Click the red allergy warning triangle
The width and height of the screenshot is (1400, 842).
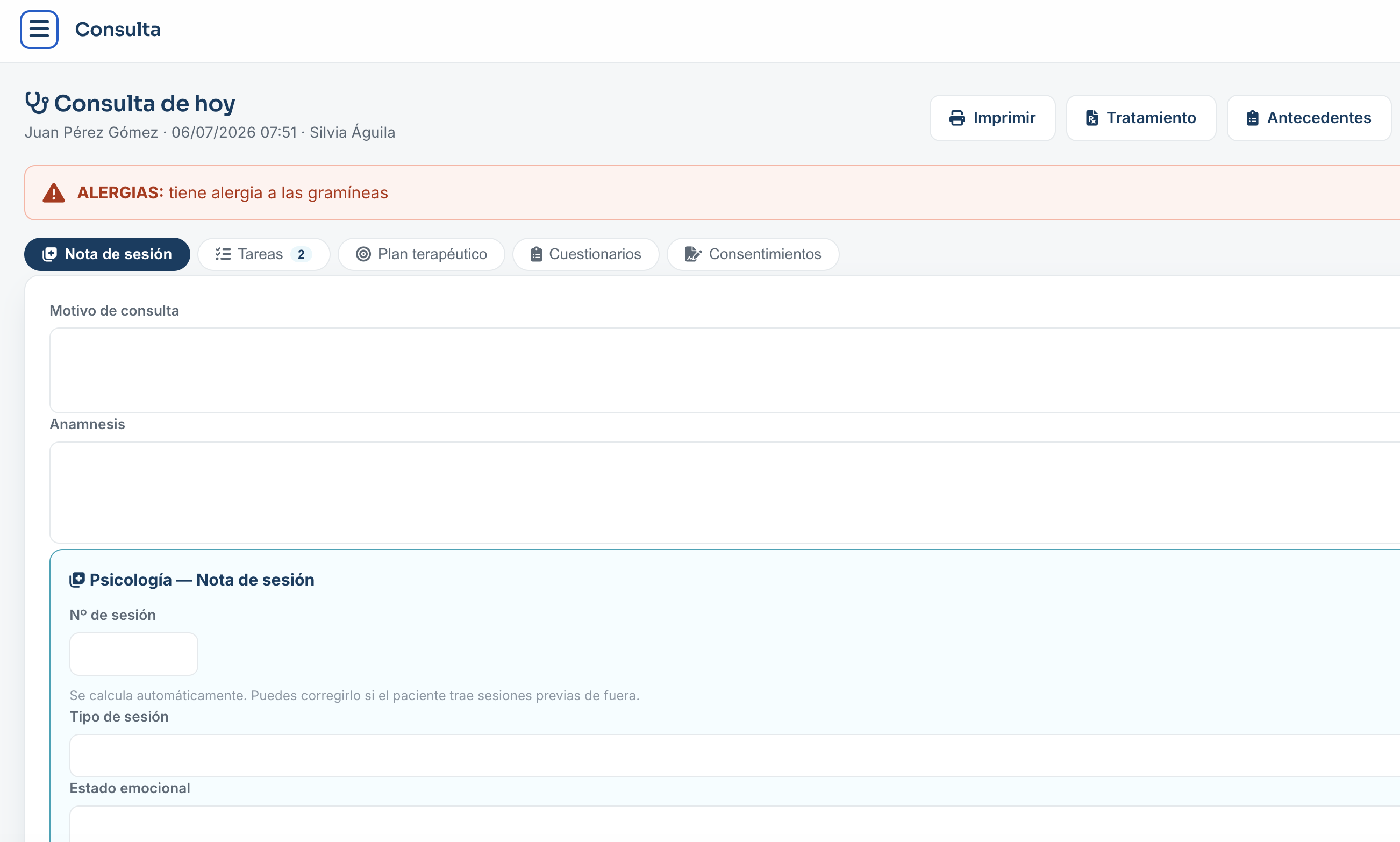pyautogui.click(x=54, y=193)
